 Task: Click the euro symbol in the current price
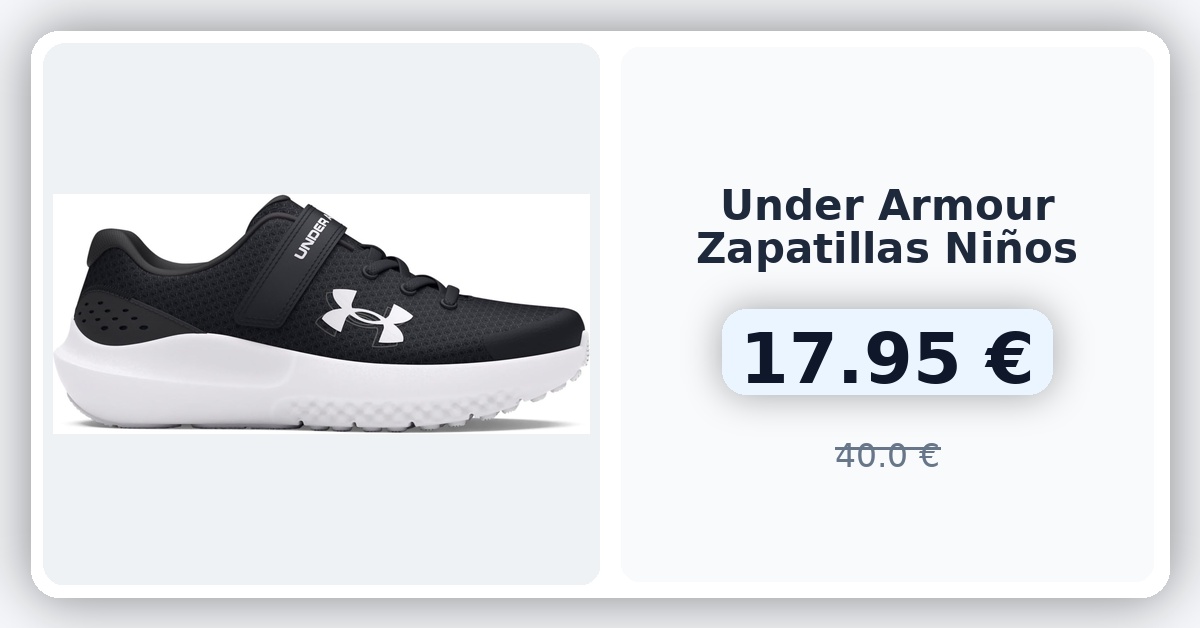(1007, 359)
